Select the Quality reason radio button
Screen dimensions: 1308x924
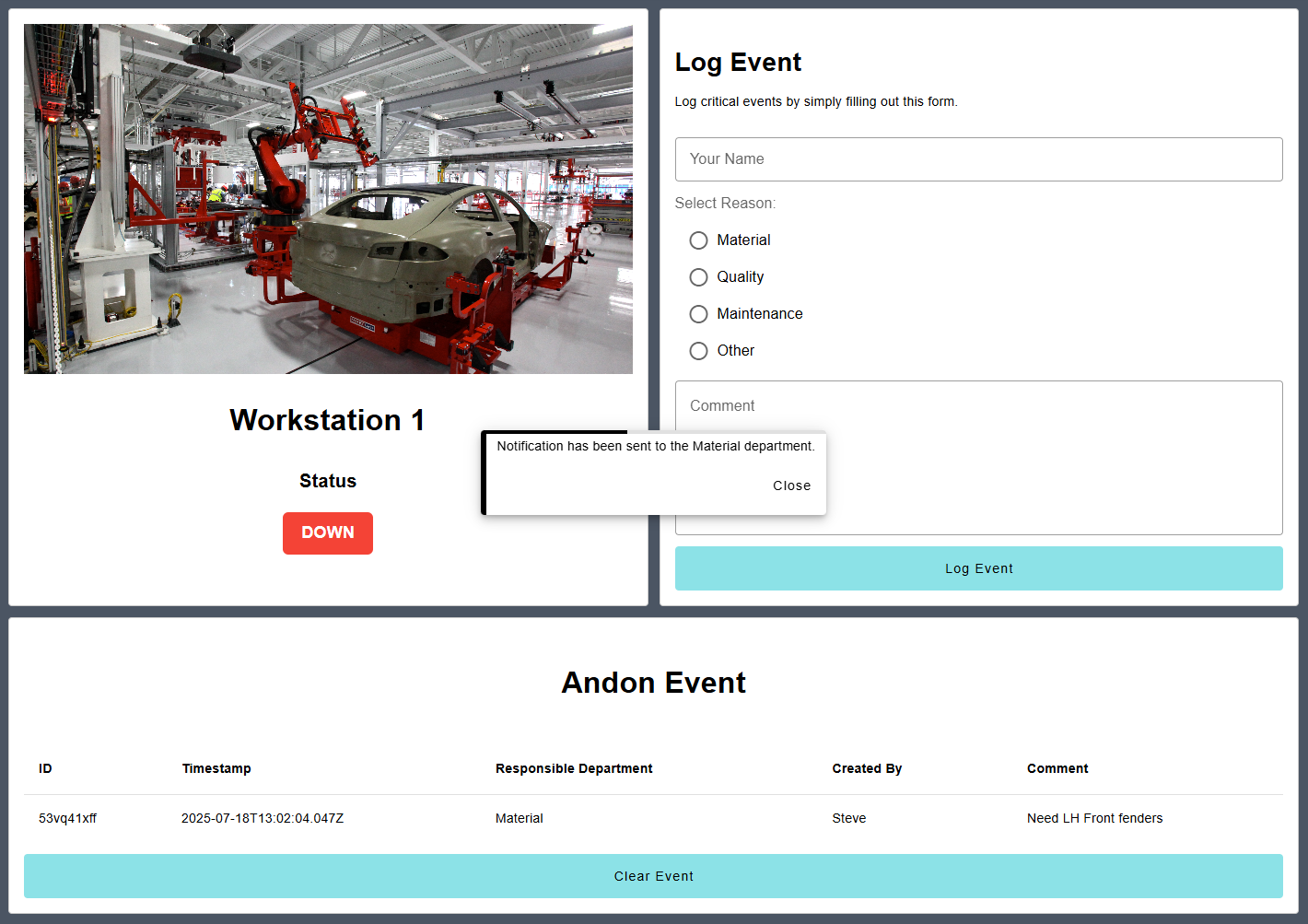699,277
